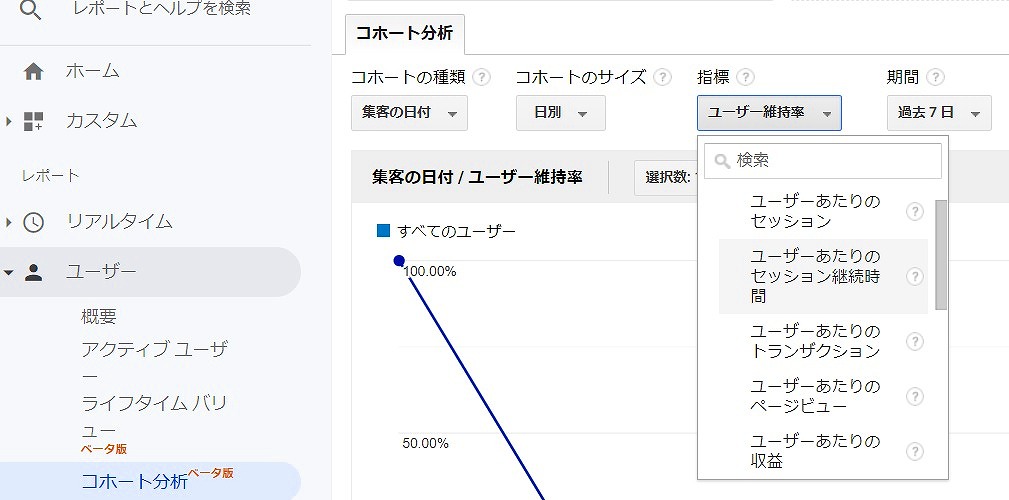Click the ユーザー person icon

point(33,272)
